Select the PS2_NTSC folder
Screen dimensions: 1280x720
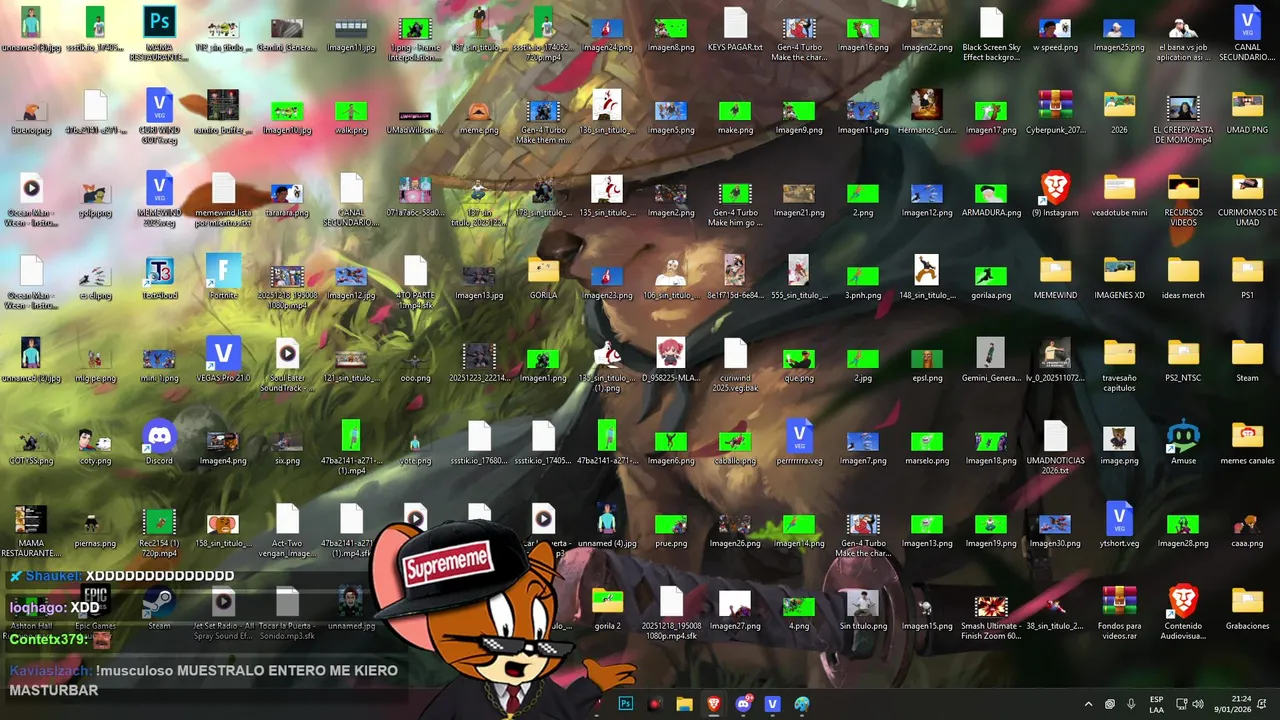point(1183,360)
